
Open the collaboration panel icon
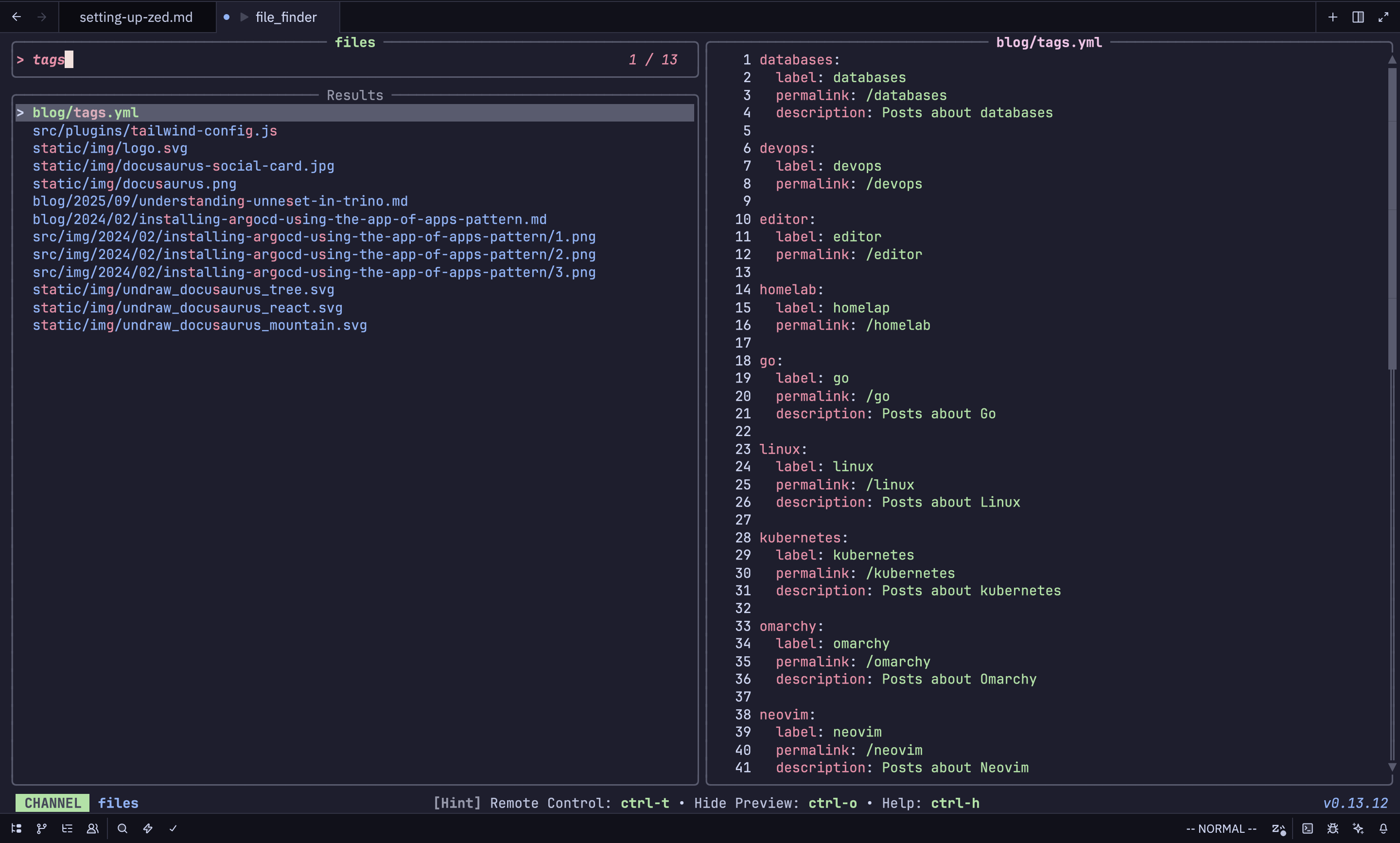click(x=92, y=828)
